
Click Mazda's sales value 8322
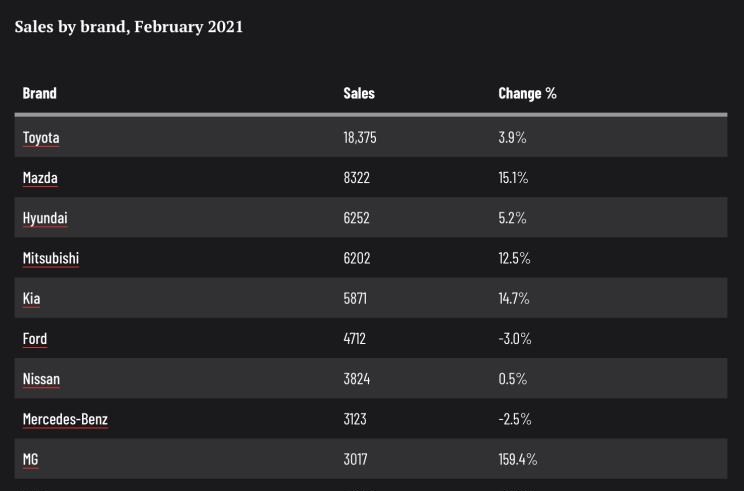click(356, 178)
